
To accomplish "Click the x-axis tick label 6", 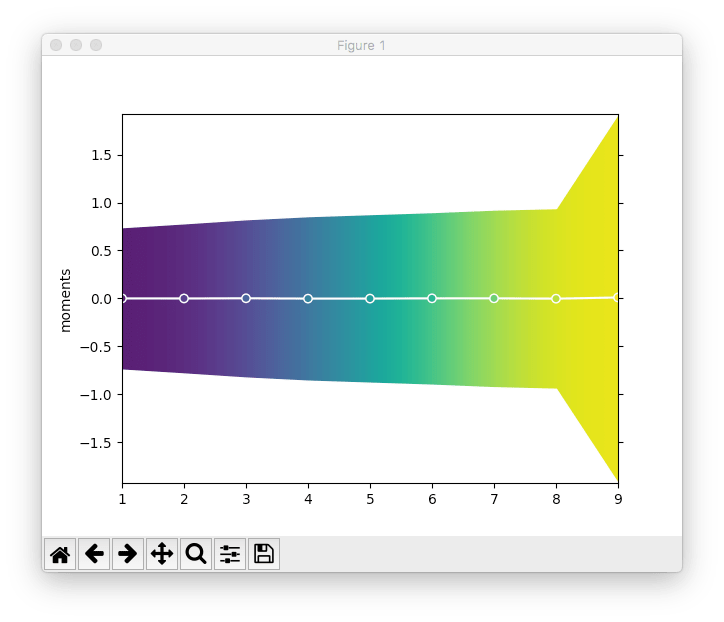I will coord(432,499).
